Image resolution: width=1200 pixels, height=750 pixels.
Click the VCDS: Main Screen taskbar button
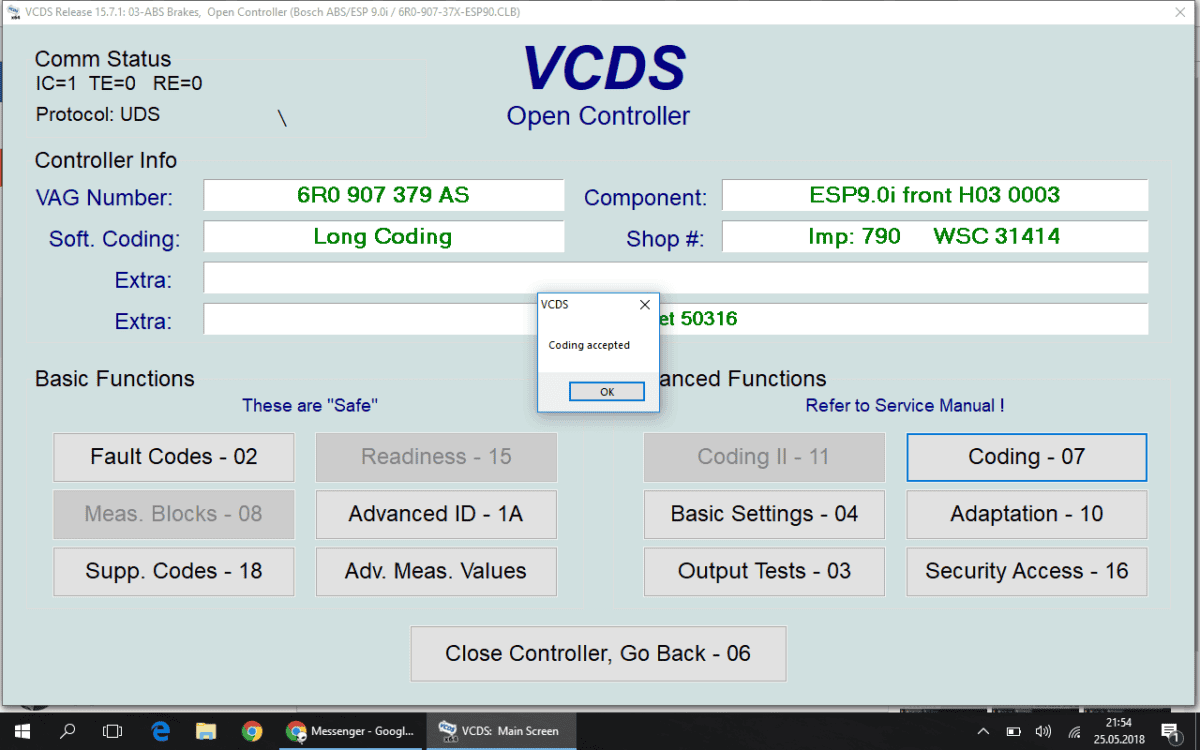(499, 731)
